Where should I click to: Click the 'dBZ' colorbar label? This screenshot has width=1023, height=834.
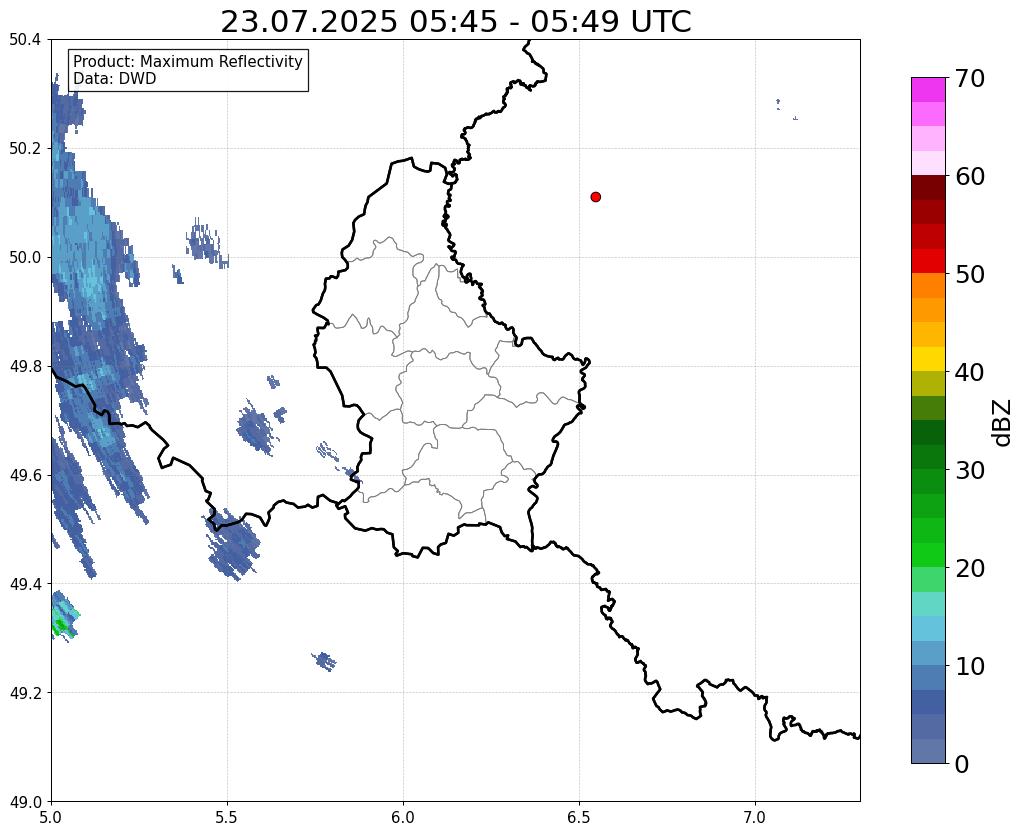pos(1002,423)
